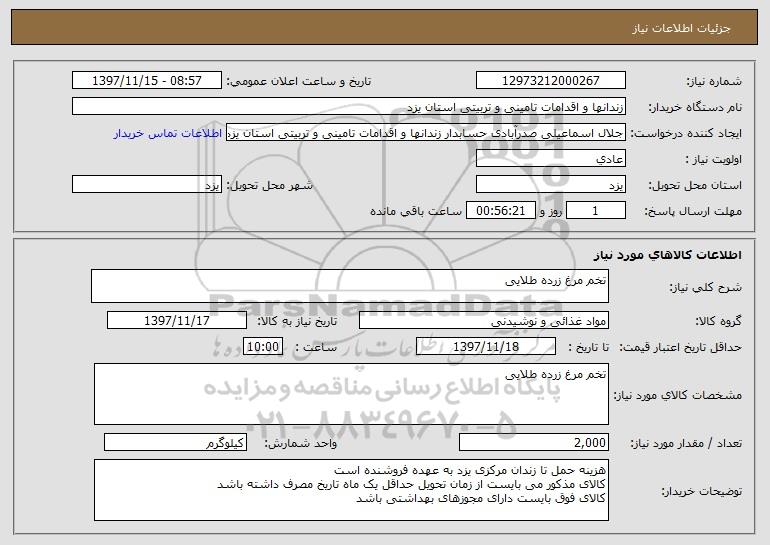
Task: Select the label استان محل تحویل
Action: coord(695,185)
